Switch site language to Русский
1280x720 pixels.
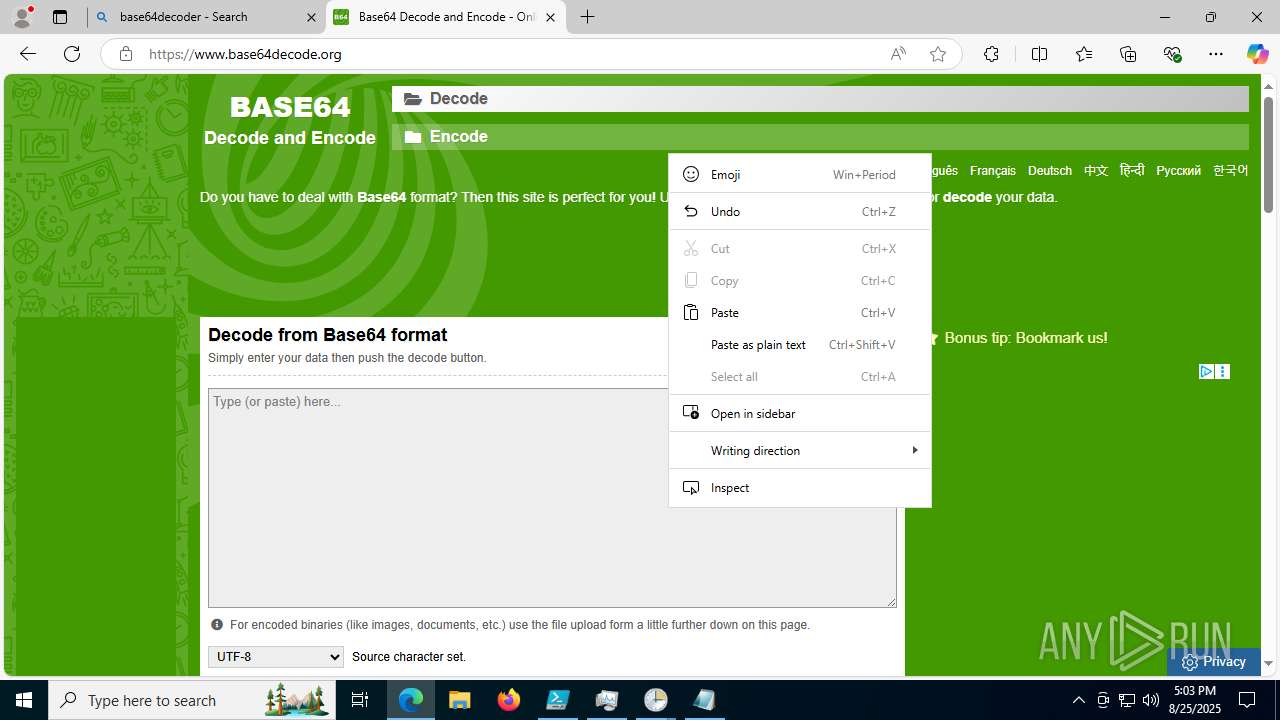click(x=1178, y=171)
